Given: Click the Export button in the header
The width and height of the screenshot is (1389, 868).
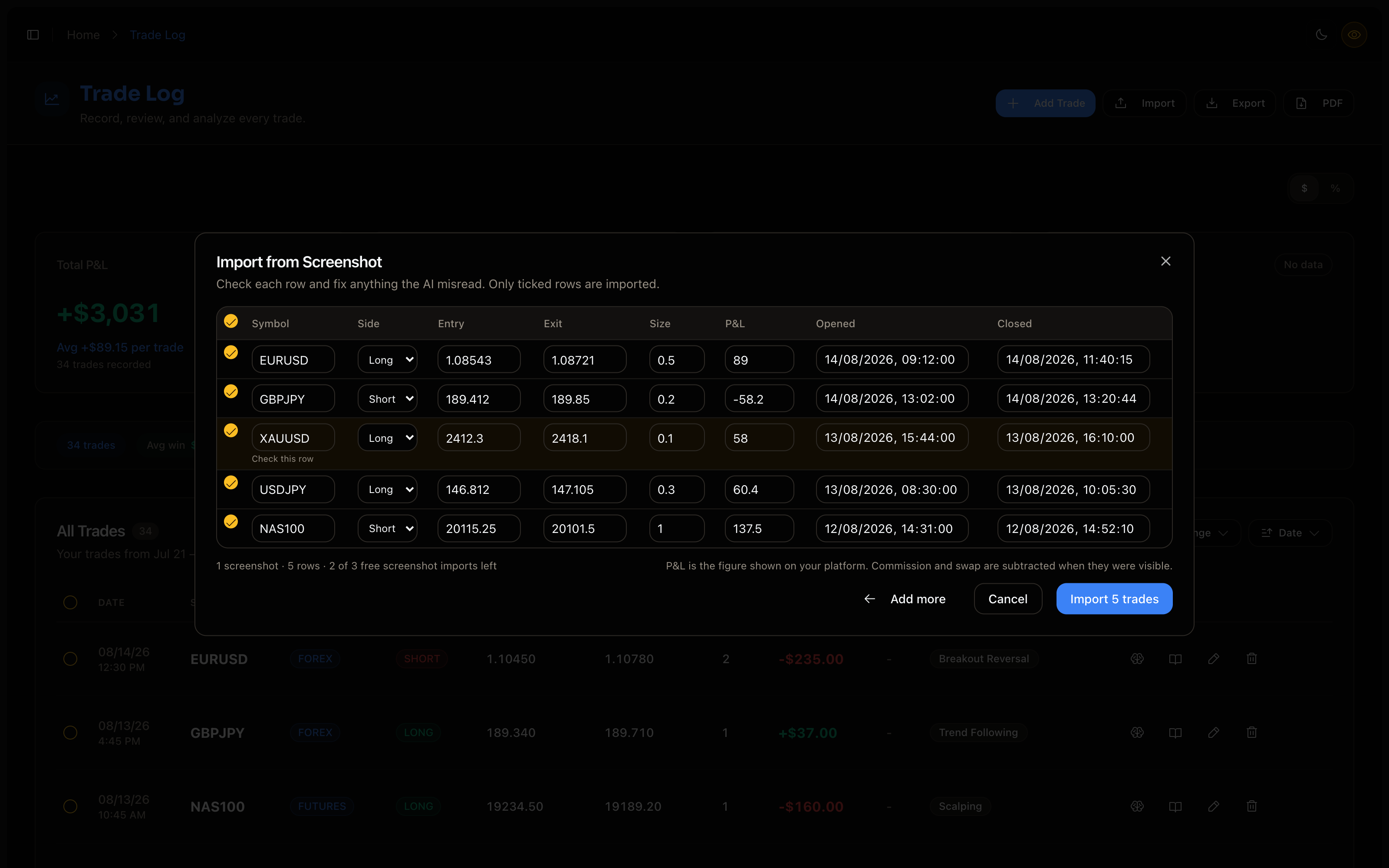Looking at the screenshot, I should pos(1234,103).
